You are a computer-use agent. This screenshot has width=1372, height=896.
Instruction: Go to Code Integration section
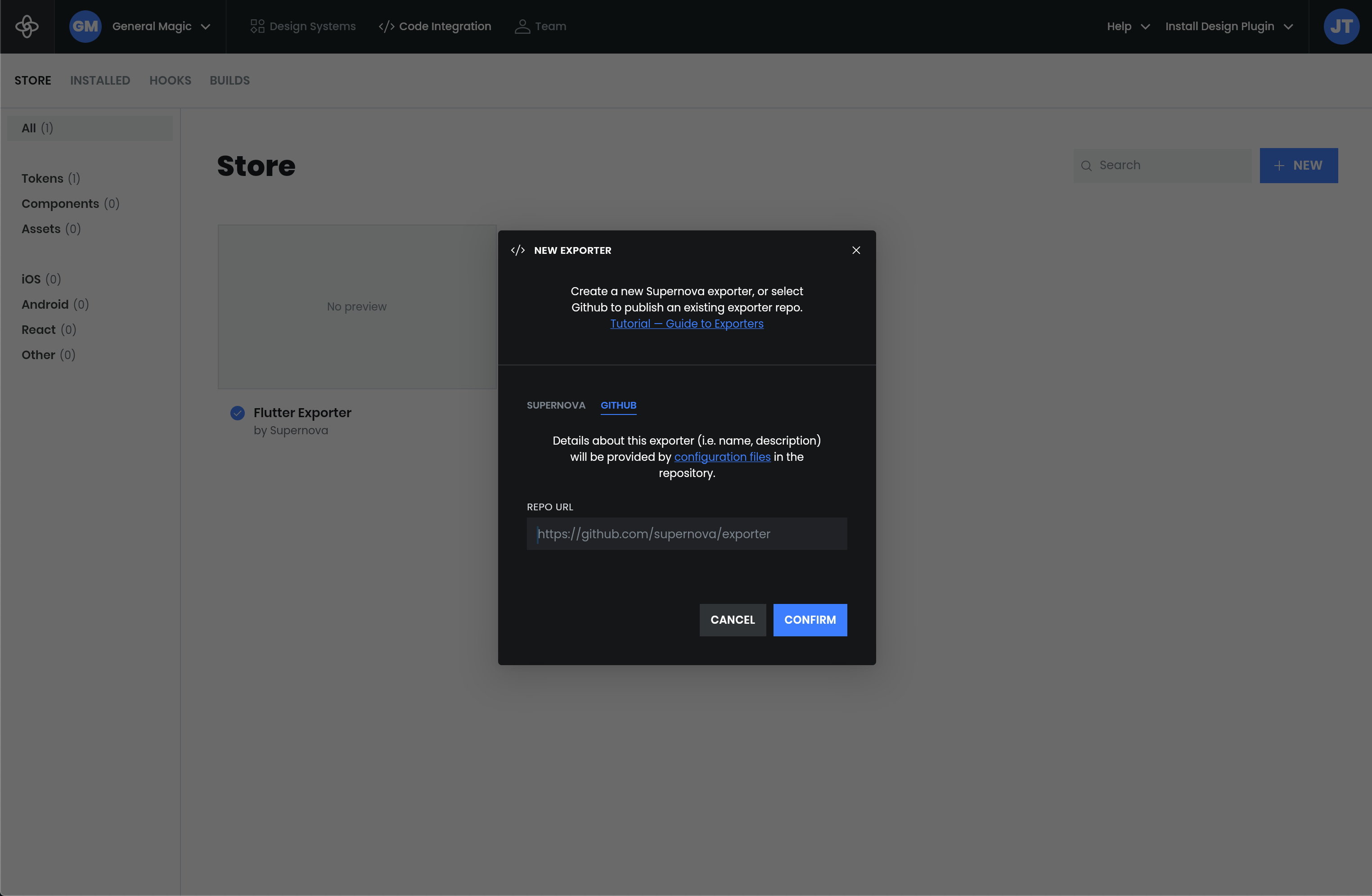click(x=435, y=27)
